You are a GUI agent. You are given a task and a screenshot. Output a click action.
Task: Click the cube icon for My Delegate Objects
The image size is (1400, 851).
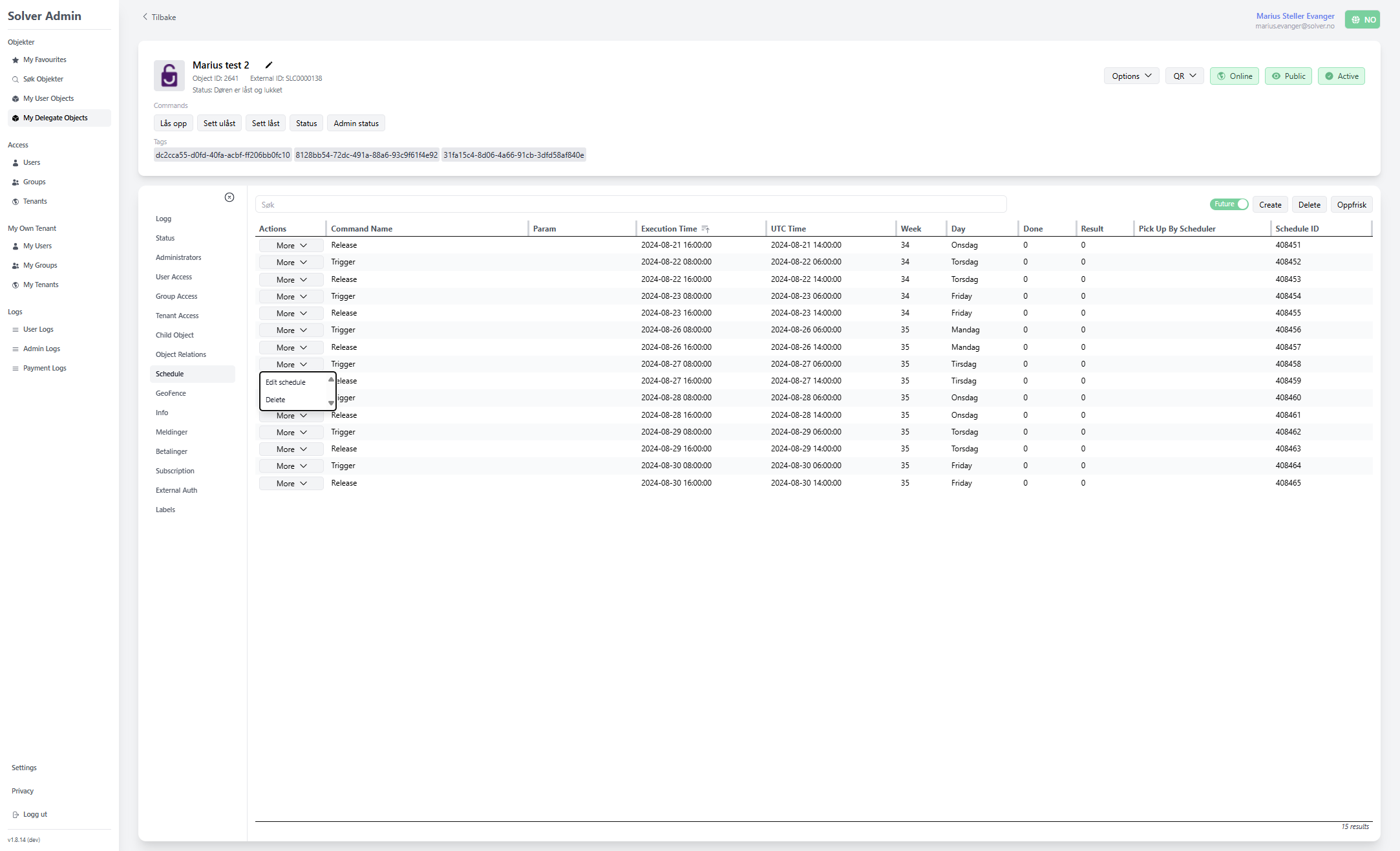tap(16, 118)
